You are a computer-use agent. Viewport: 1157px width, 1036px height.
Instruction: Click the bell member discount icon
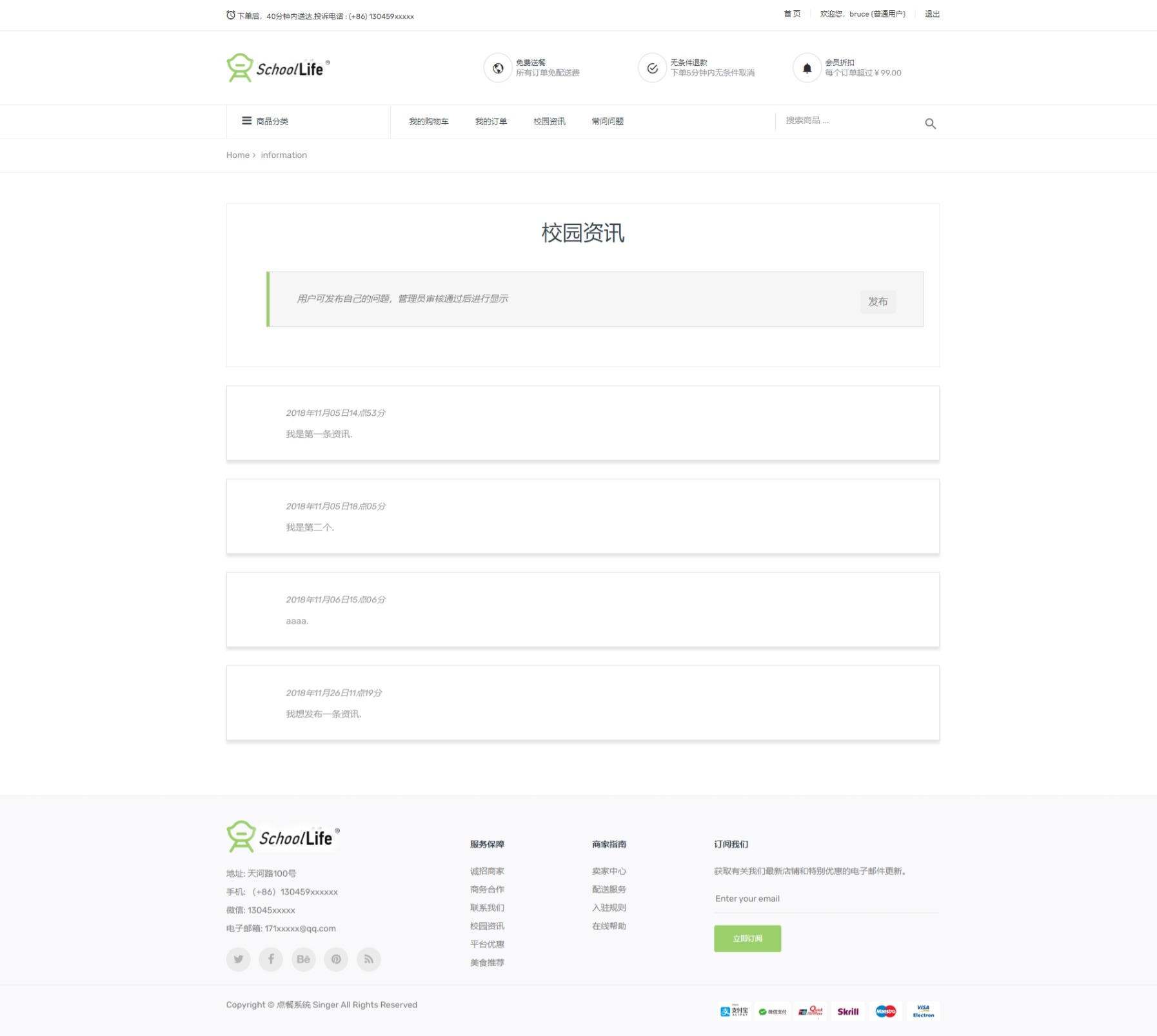(x=807, y=68)
